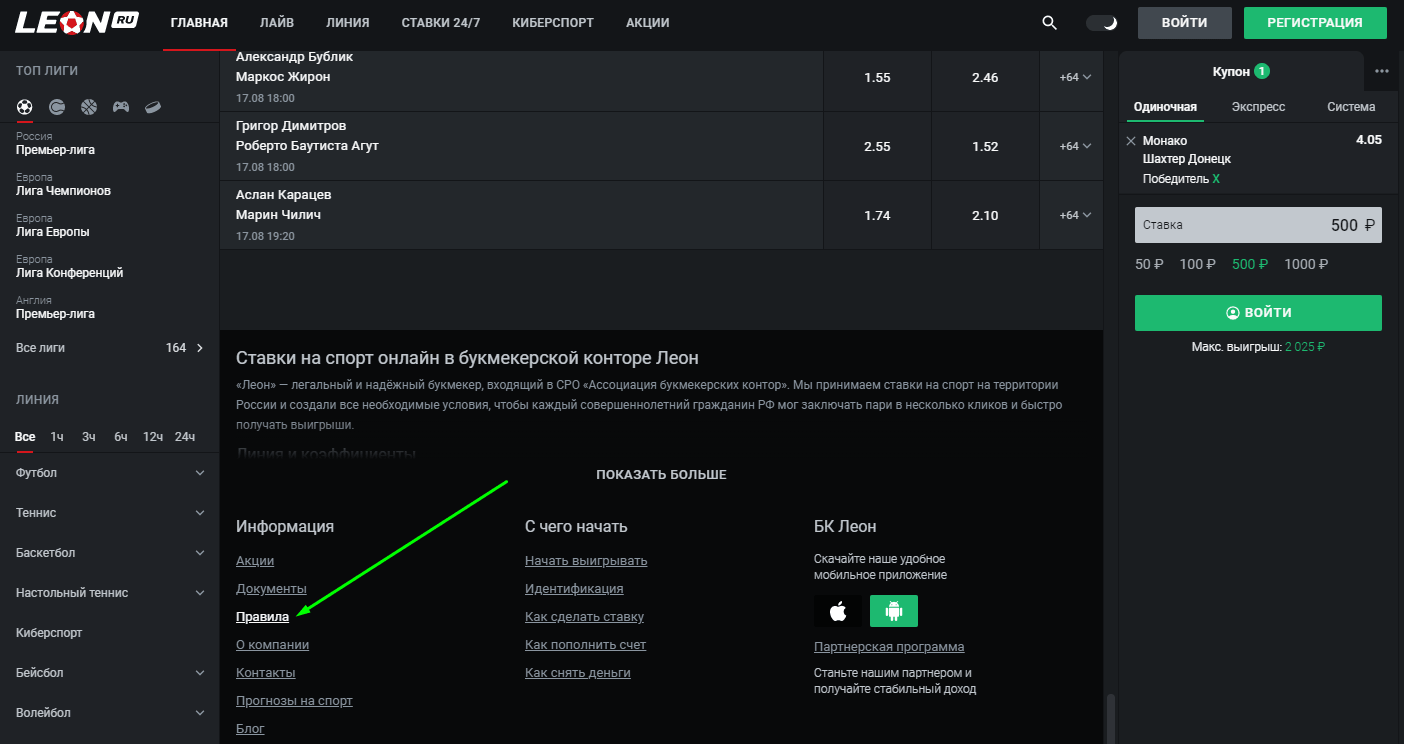The image size is (1404, 744).
Task: Click the Leon.ru logo
Action: [77, 22]
